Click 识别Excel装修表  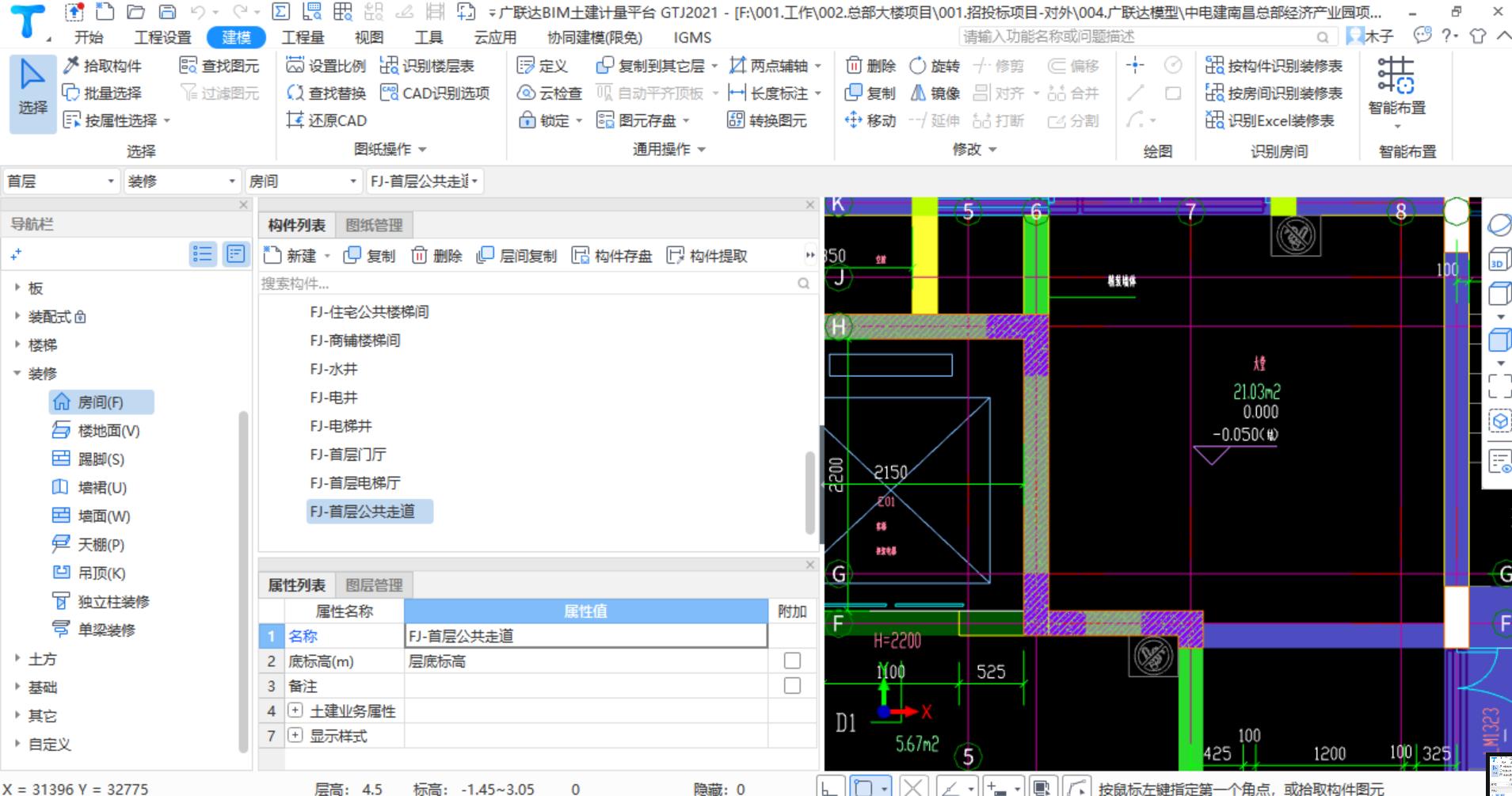tap(1270, 120)
